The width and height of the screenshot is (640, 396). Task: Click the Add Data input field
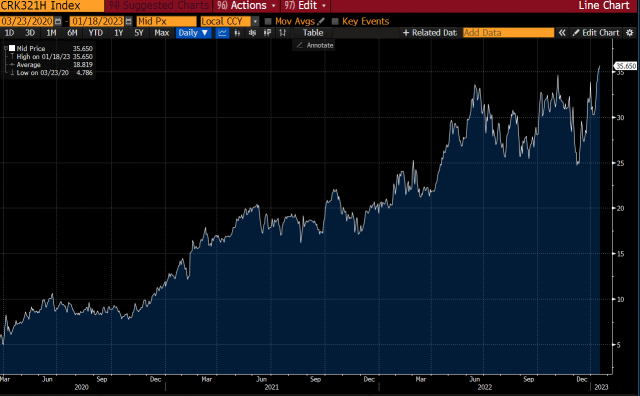tap(509, 33)
